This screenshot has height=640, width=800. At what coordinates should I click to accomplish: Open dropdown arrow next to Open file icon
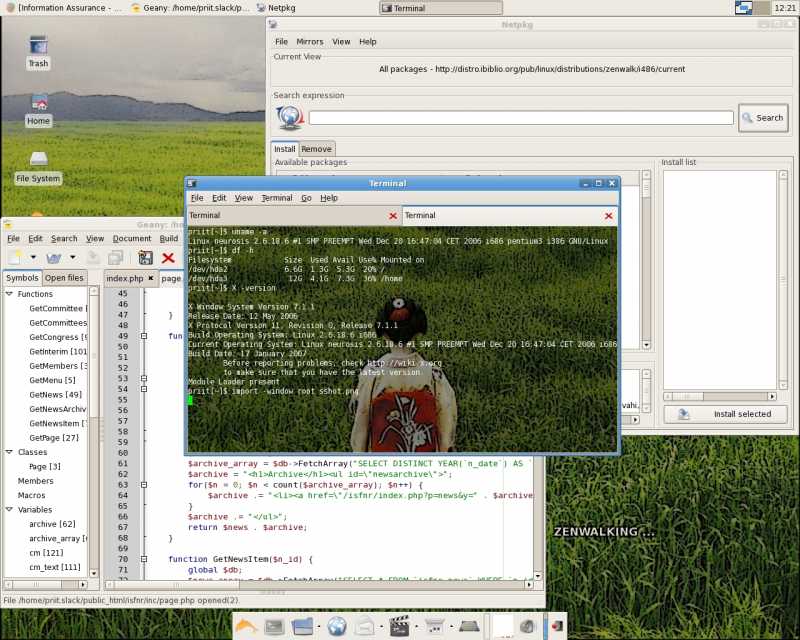pyautogui.click(x=72, y=257)
